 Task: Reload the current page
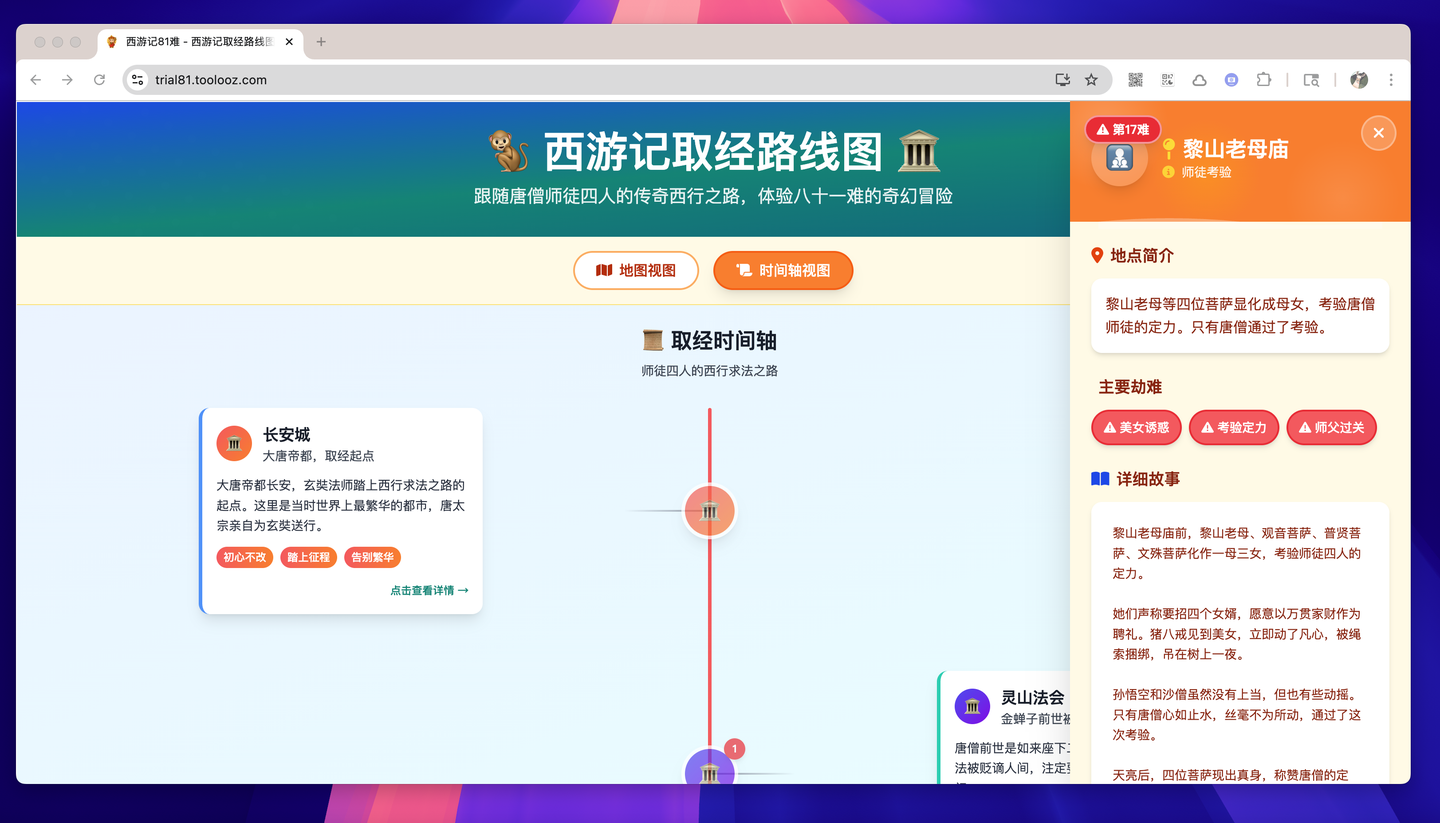(99, 80)
